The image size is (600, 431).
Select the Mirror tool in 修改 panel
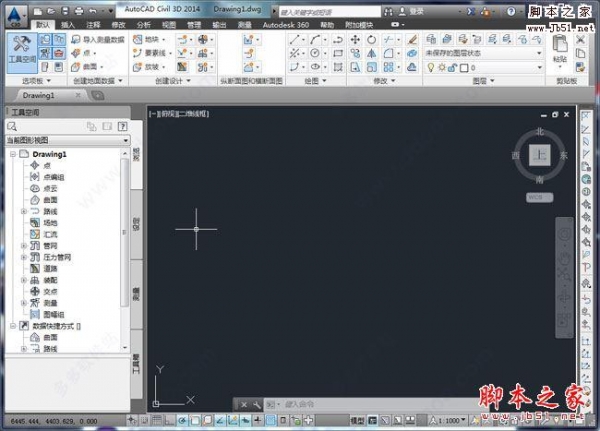[372, 53]
